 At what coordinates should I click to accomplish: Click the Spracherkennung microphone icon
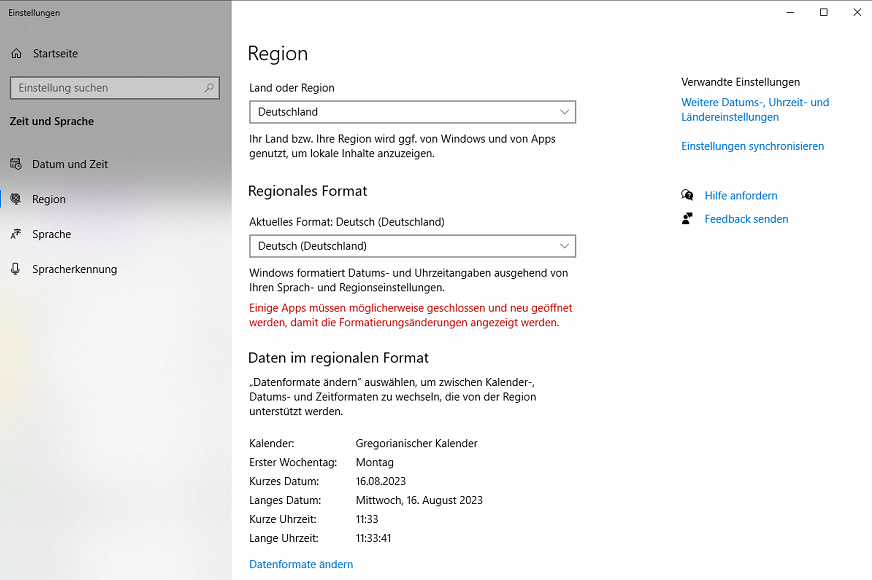click(x=16, y=269)
